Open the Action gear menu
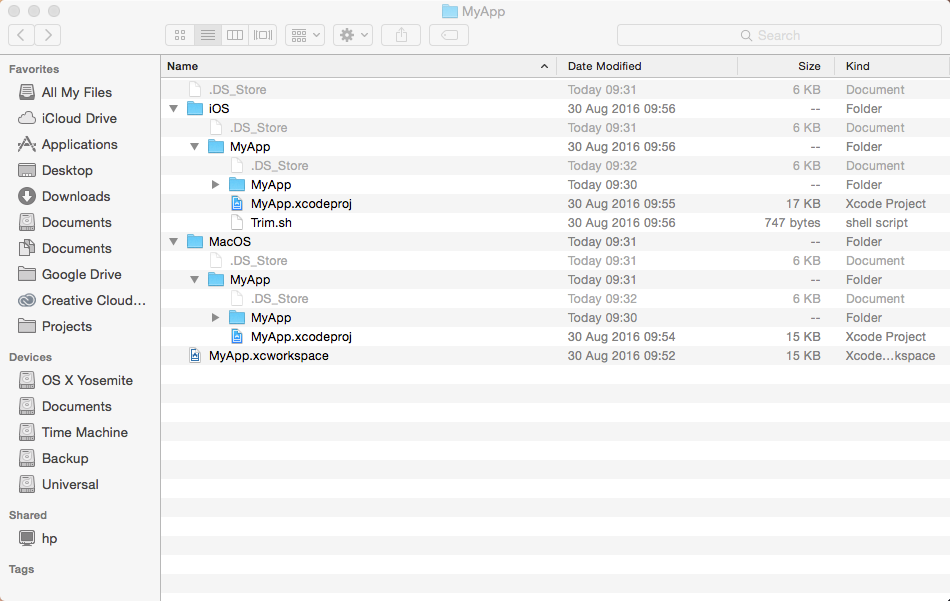Screen dimensions: 950x601 (353, 35)
